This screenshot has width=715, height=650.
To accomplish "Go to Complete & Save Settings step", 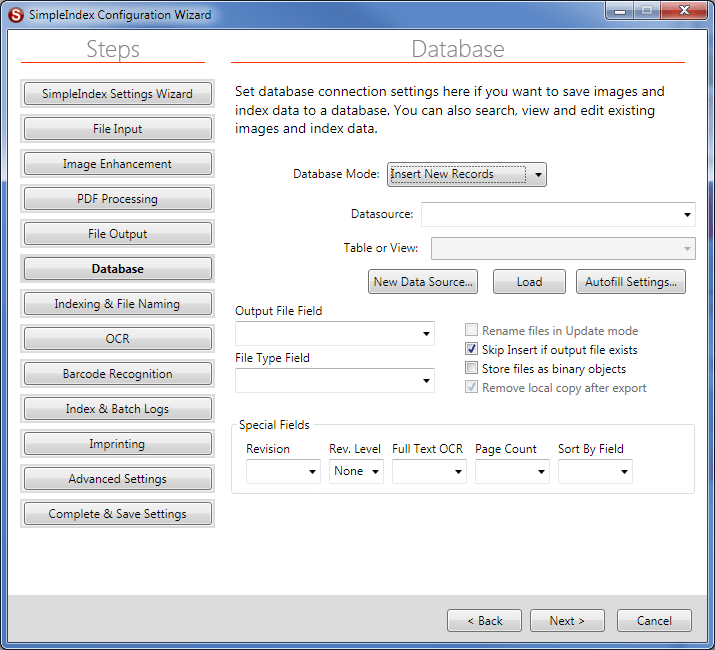I will [x=118, y=514].
